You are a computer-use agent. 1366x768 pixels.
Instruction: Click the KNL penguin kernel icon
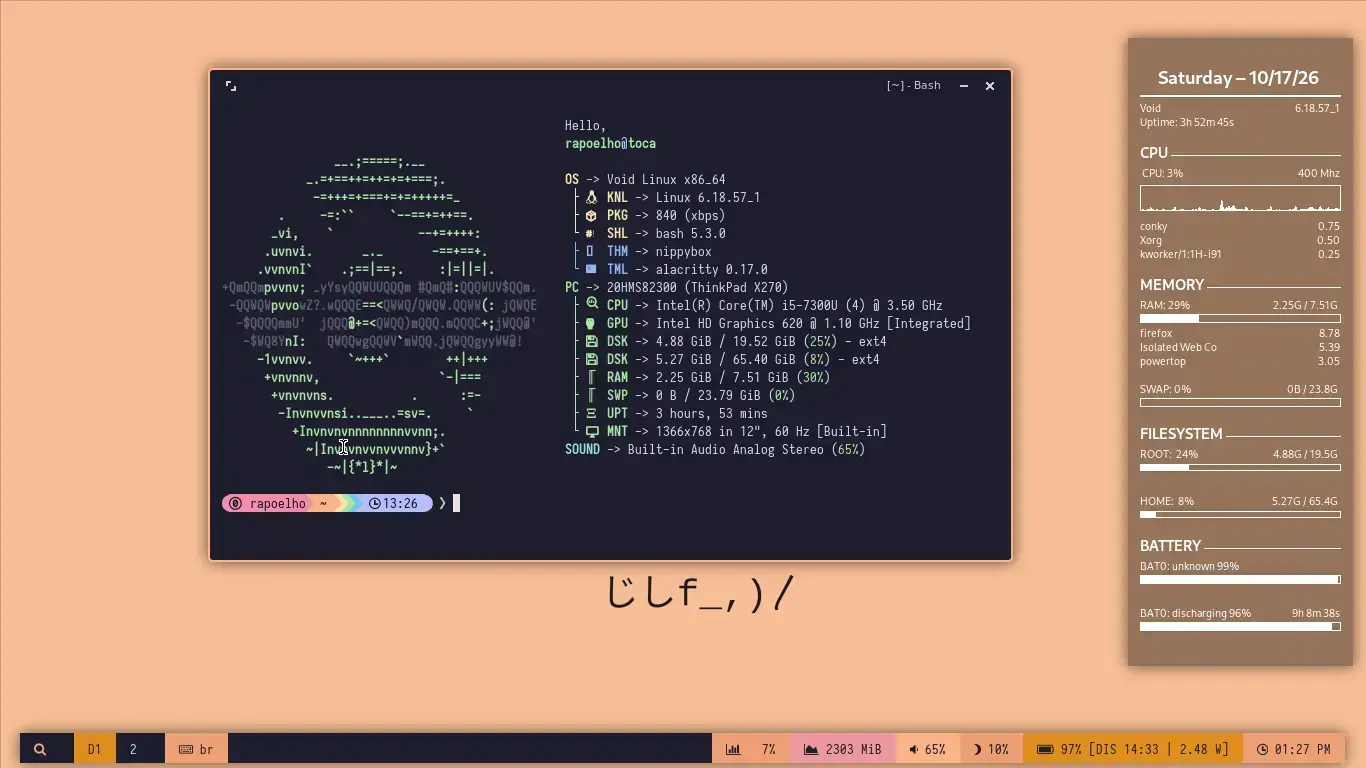click(x=591, y=197)
